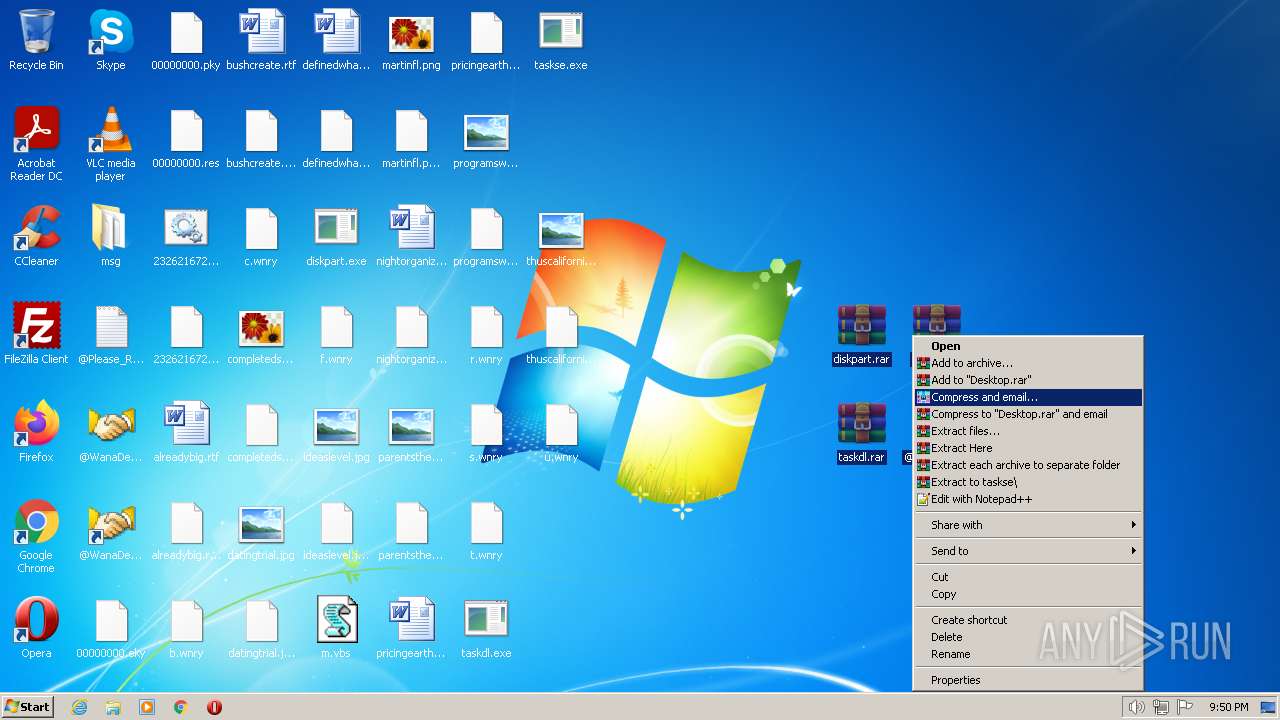Screen dimensions: 1280x720
Task: Select the diskpart.exe file icon
Action: pyautogui.click(x=336, y=236)
